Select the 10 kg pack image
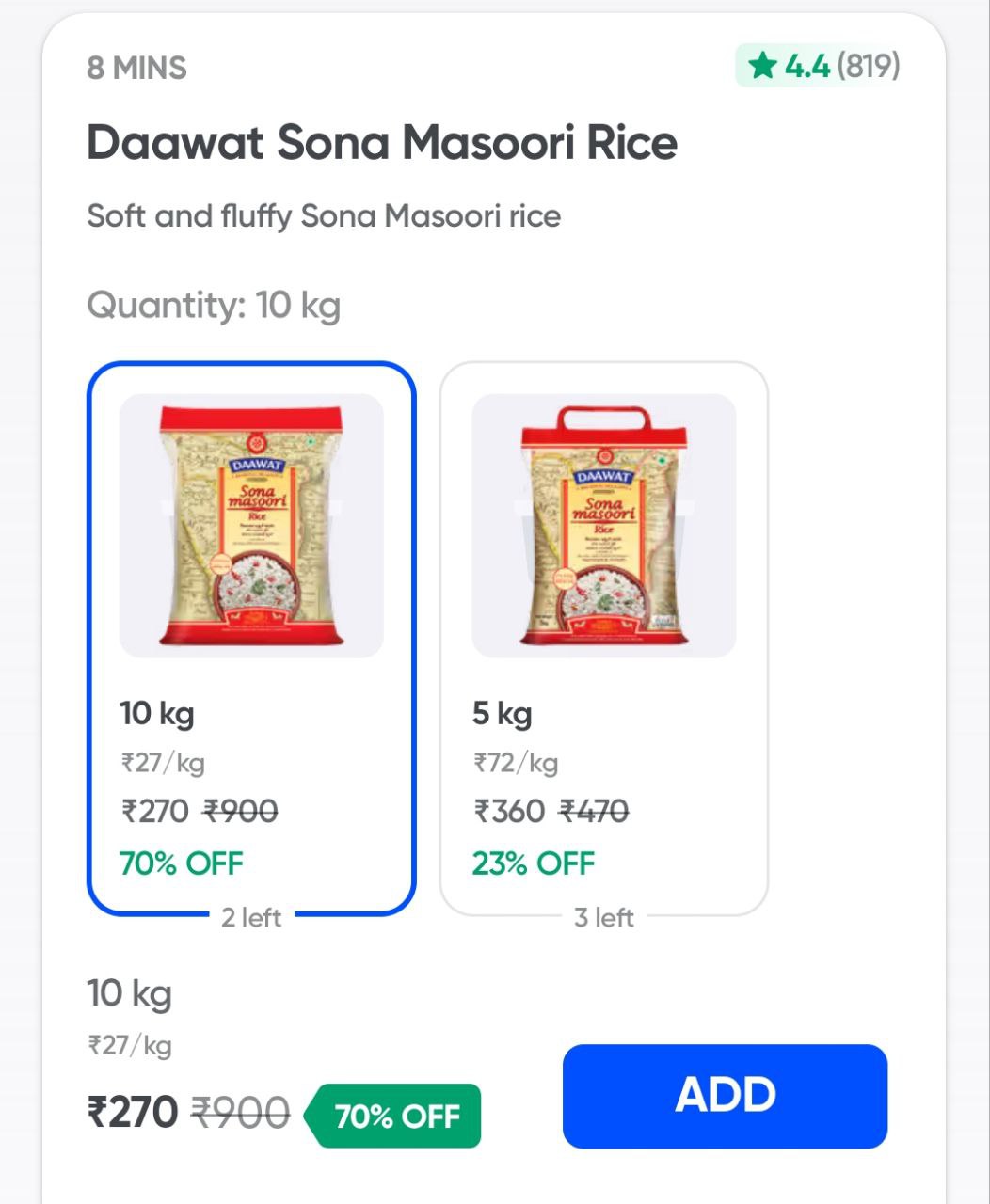 pos(251,526)
